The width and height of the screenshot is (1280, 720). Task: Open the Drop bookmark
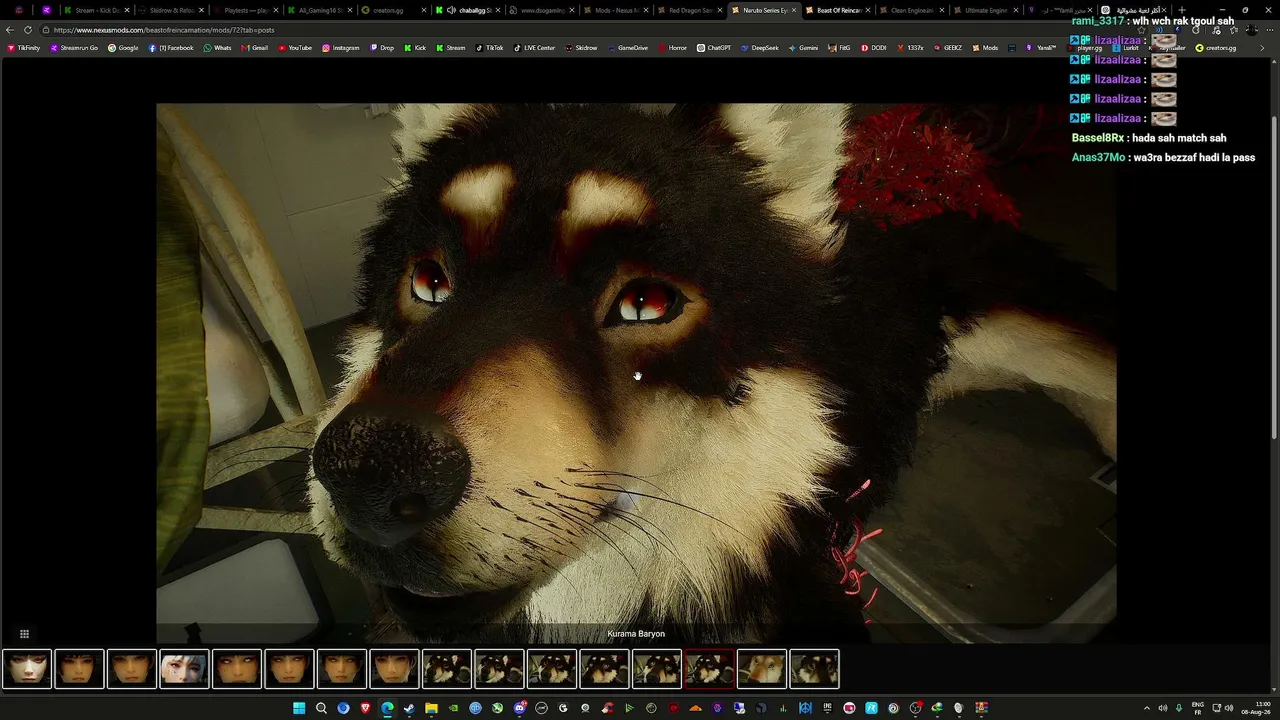381,48
